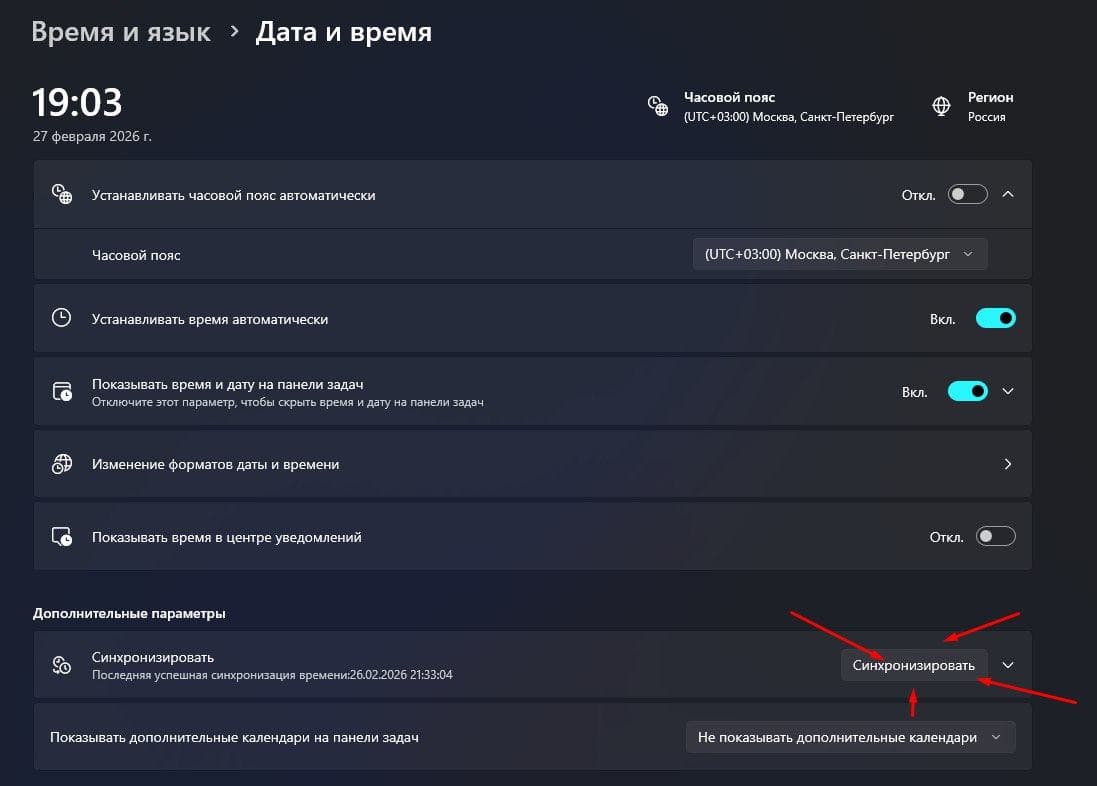The image size is (1097, 786).
Task: Click the Region globe icon
Action: (941, 106)
